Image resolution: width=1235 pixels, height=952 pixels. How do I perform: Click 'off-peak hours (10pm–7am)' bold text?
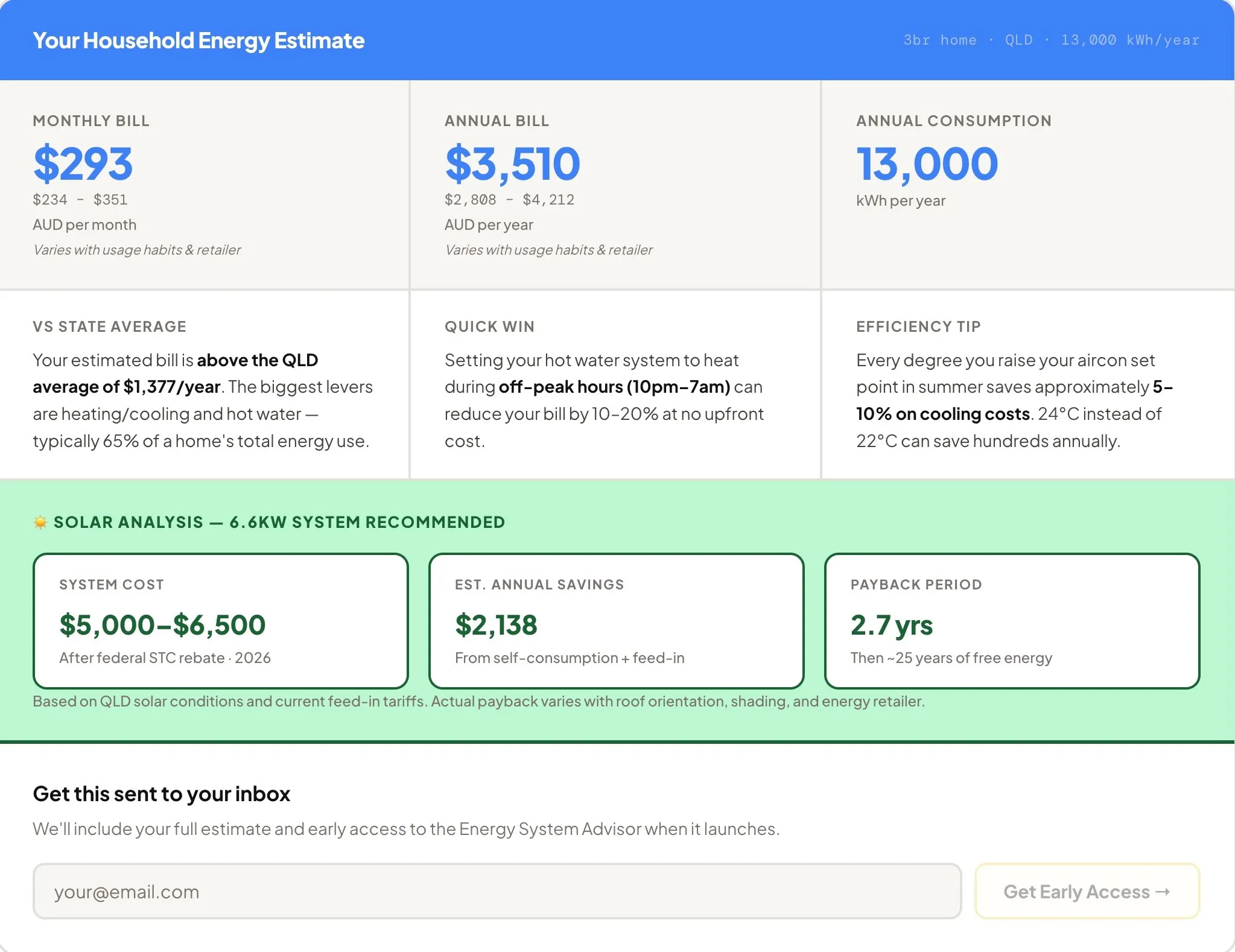click(614, 387)
